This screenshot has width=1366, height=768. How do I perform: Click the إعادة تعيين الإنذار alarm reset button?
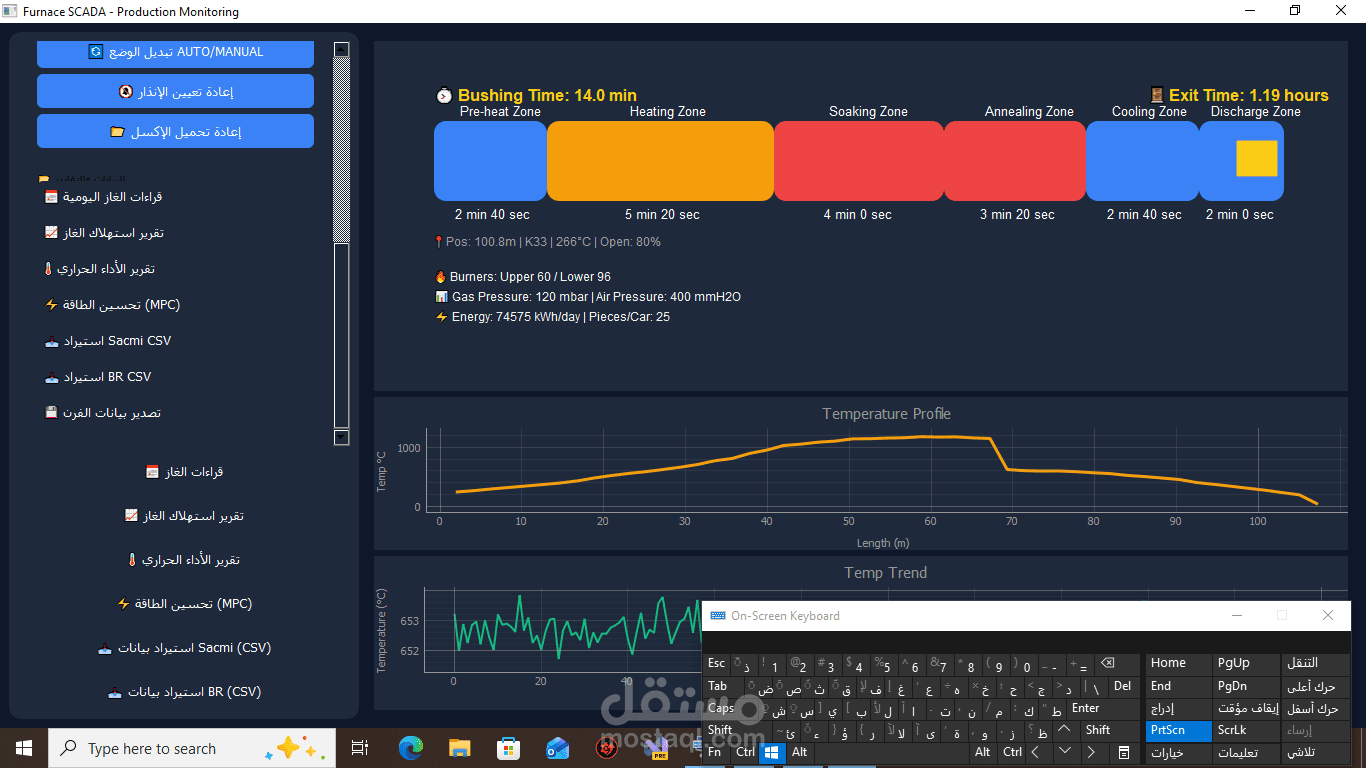tap(175, 91)
